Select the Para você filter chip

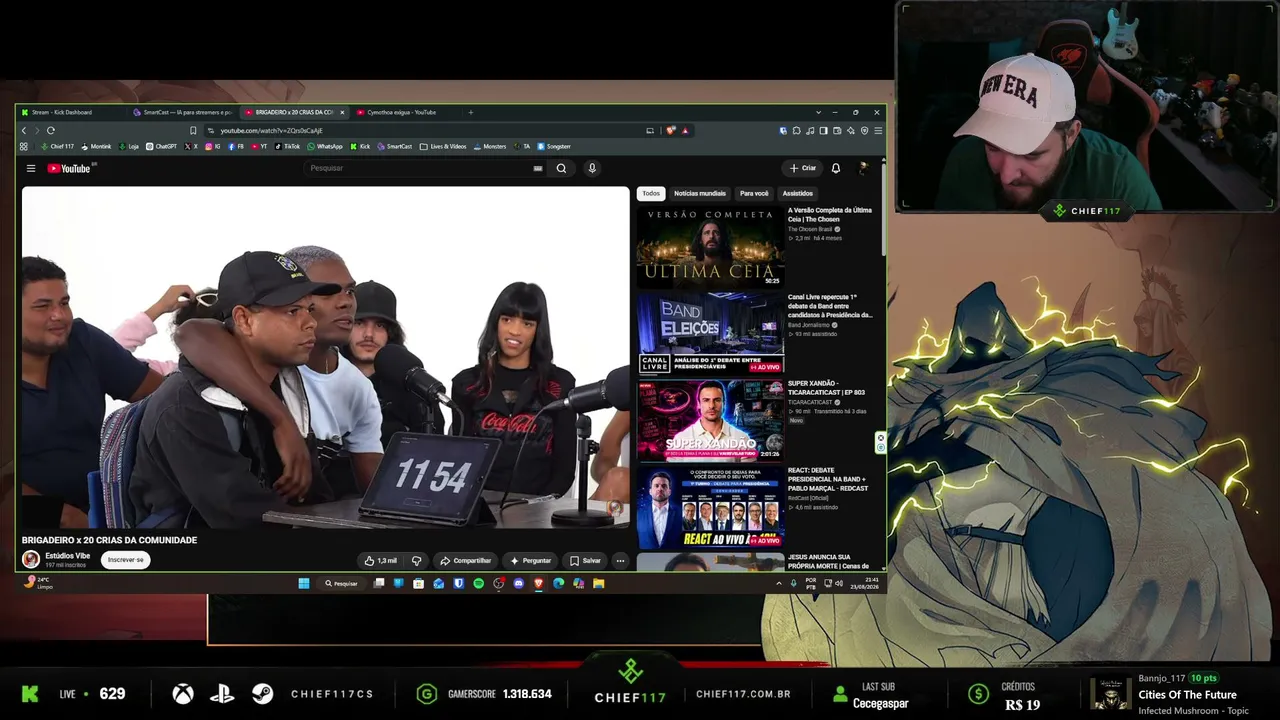click(x=754, y=193)
